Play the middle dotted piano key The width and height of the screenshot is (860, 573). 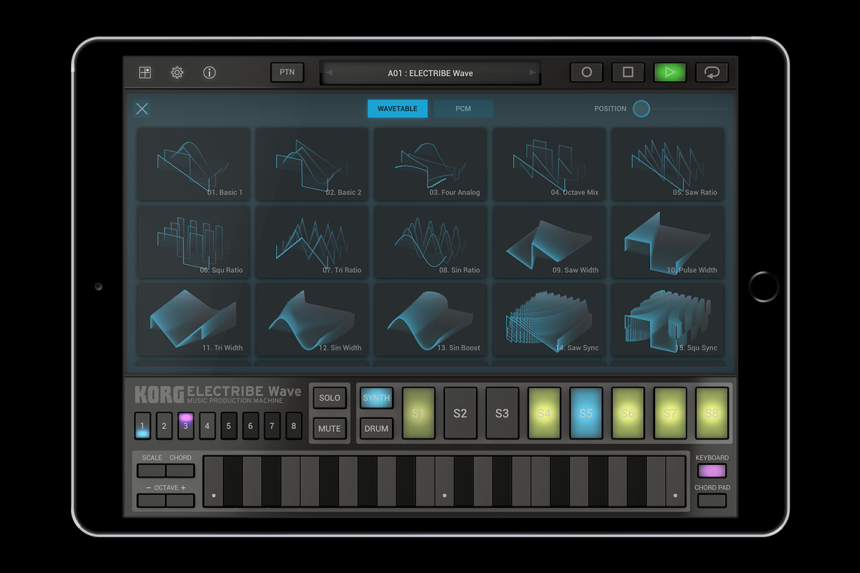[x=444, y=481]
